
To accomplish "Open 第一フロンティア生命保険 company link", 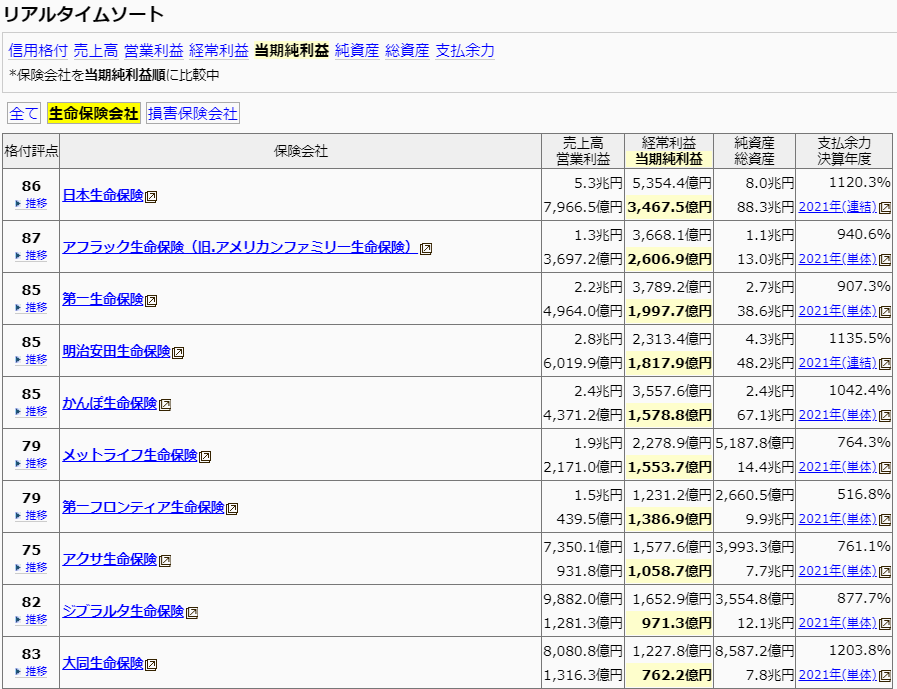I will click(x=143, y=508).
